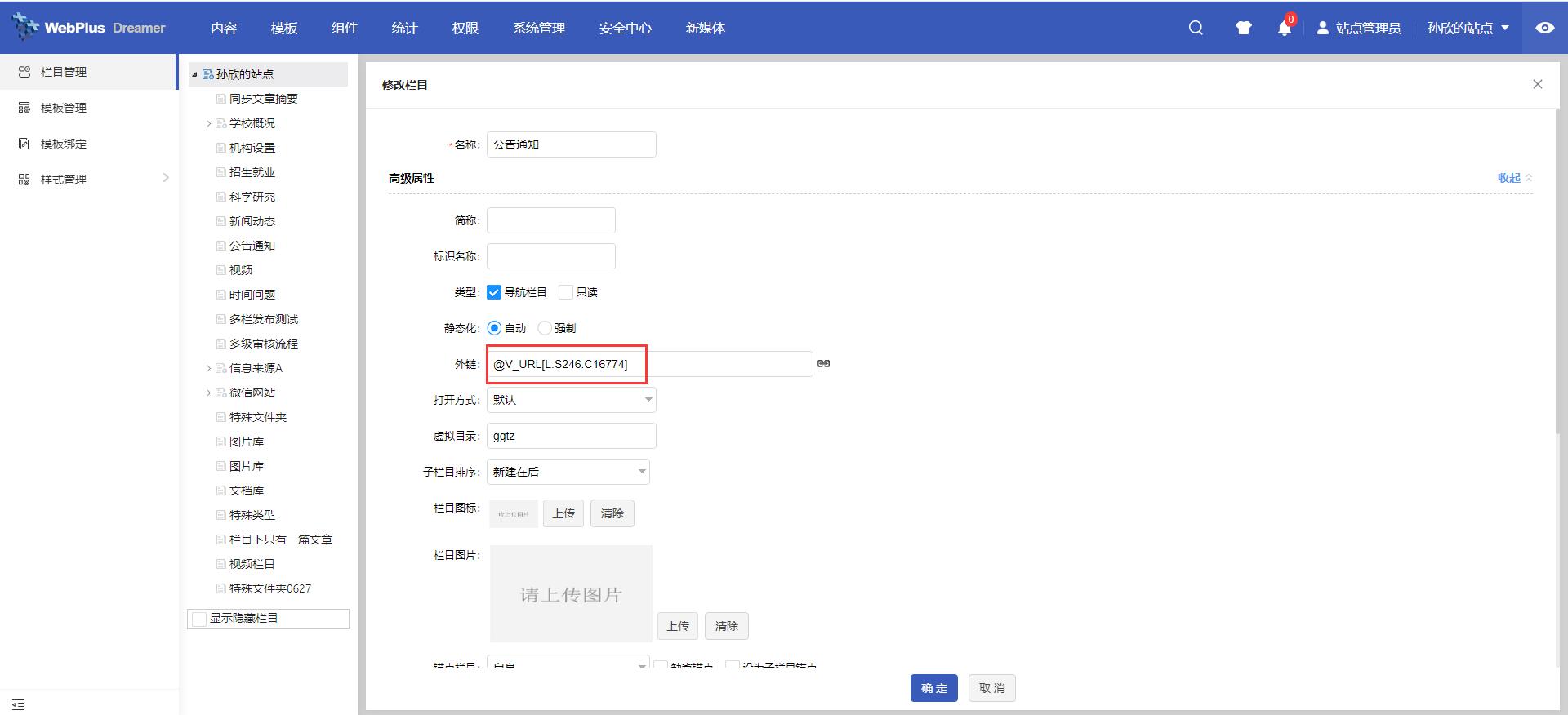Open the 子栏目排序 dropdown
Screen dimensions: 1568x715
568,472
